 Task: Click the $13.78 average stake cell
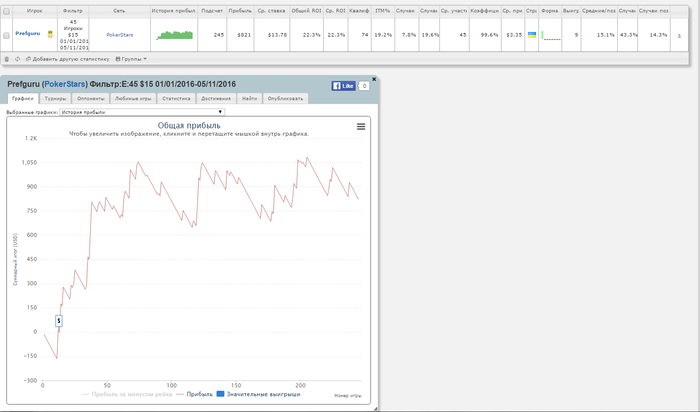[277, 35]
